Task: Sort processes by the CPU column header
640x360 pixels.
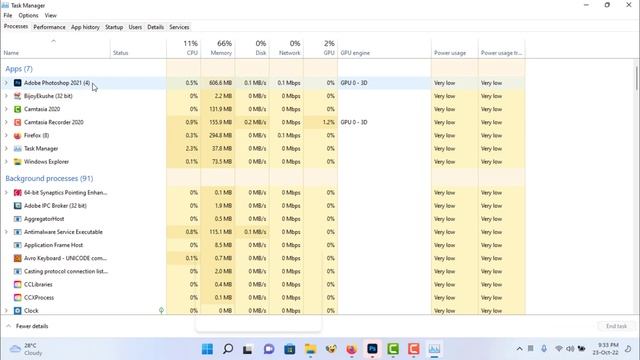Action: (184, 48)
